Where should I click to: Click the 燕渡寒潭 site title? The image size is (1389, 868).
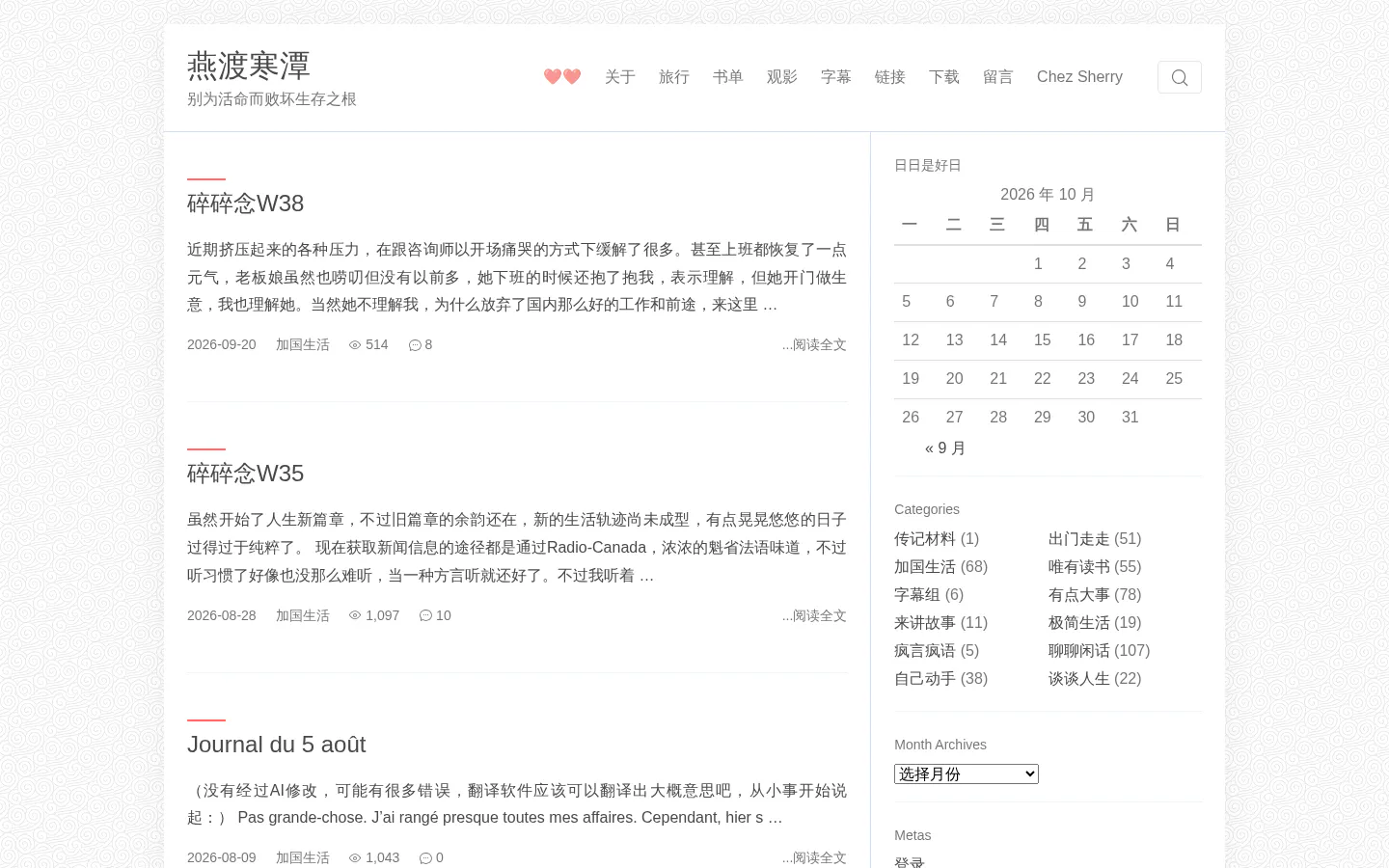pyautogui.click(x=249, y=66)
